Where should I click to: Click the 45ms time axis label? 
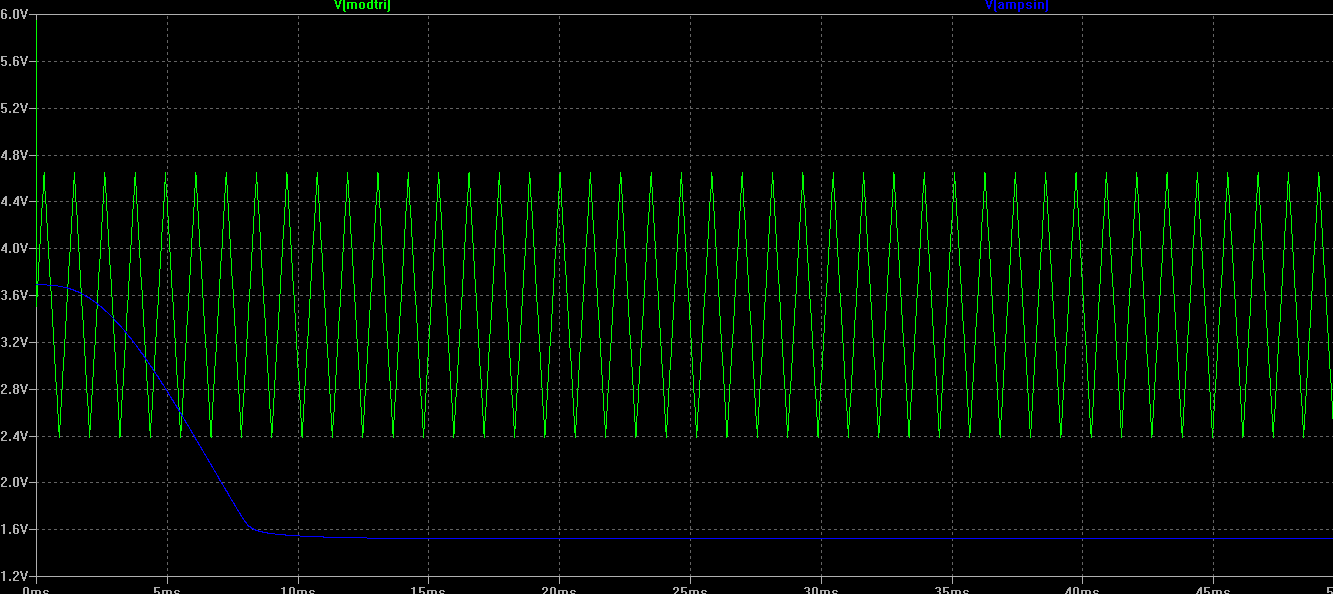pyautogui.click(x=1214, y=587)
